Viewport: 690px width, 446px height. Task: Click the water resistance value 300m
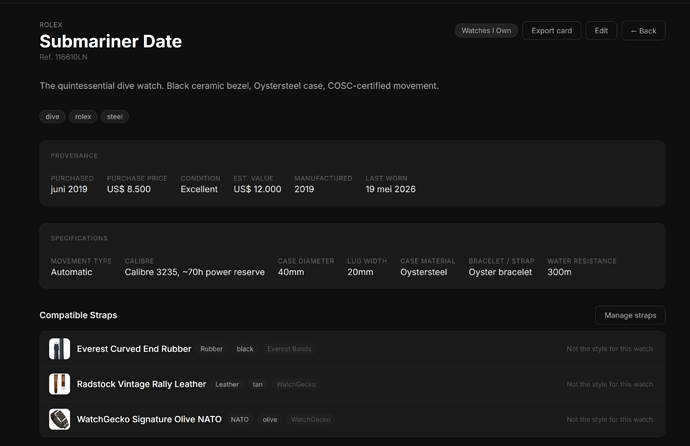(559, 272)
